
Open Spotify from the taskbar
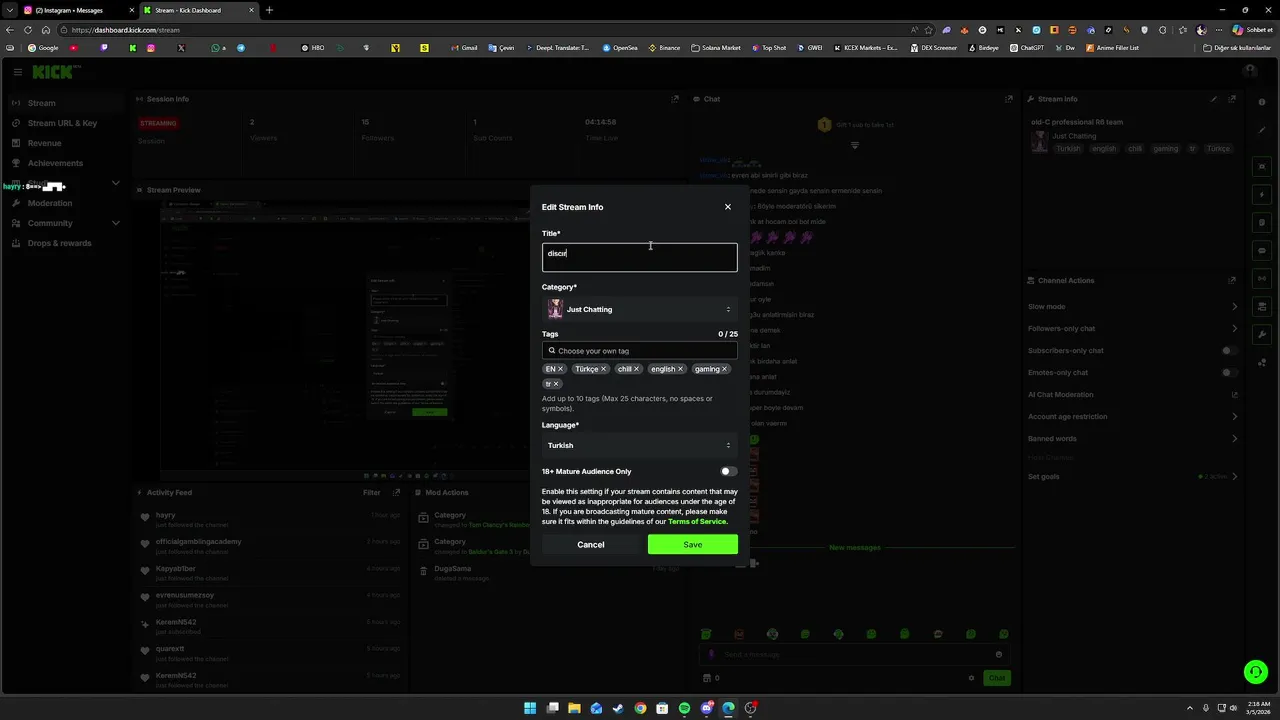(684, 708)
